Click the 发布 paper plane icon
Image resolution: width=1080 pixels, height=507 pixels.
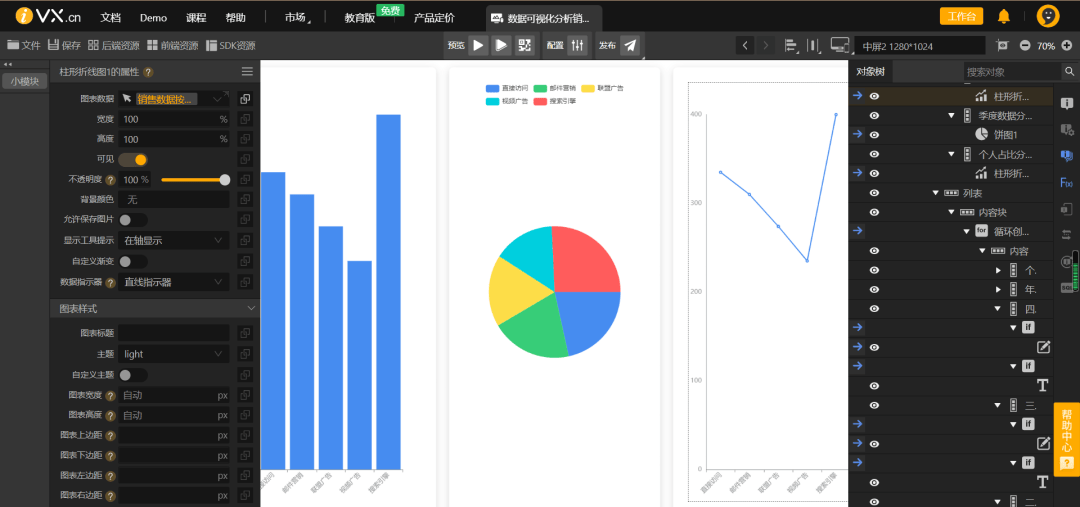click(x=629, y=45)
